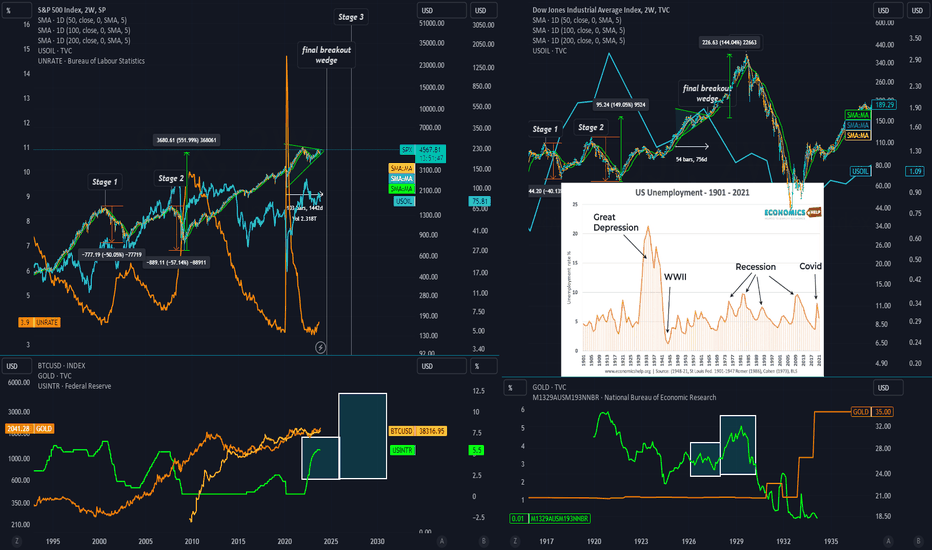Screen dimensions: 932x550
Task: Select SMA 200 legend line in the Dow Jones chart
Action: click(578, 40)
